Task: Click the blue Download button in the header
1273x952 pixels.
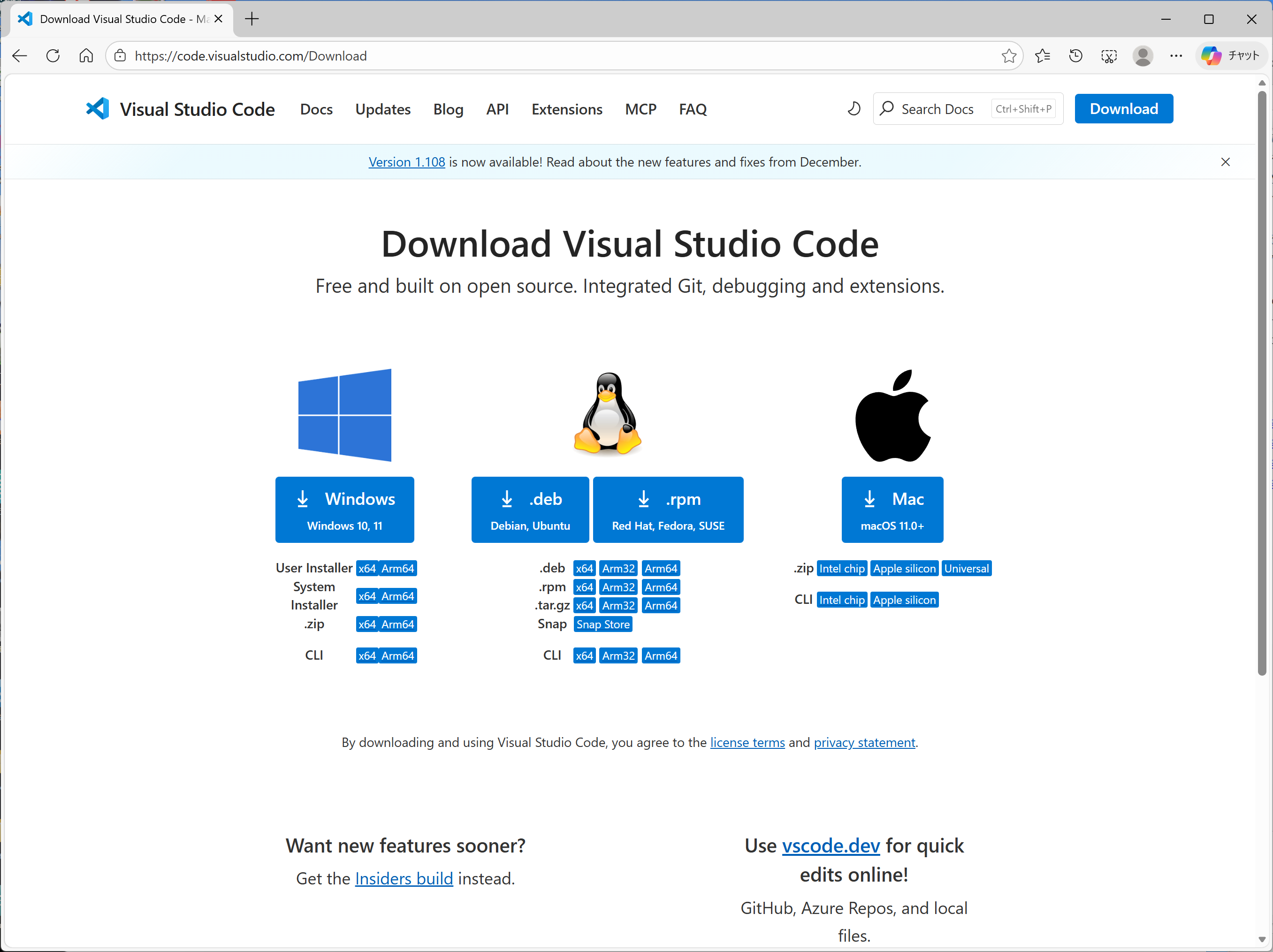Action: point(1123,109)
